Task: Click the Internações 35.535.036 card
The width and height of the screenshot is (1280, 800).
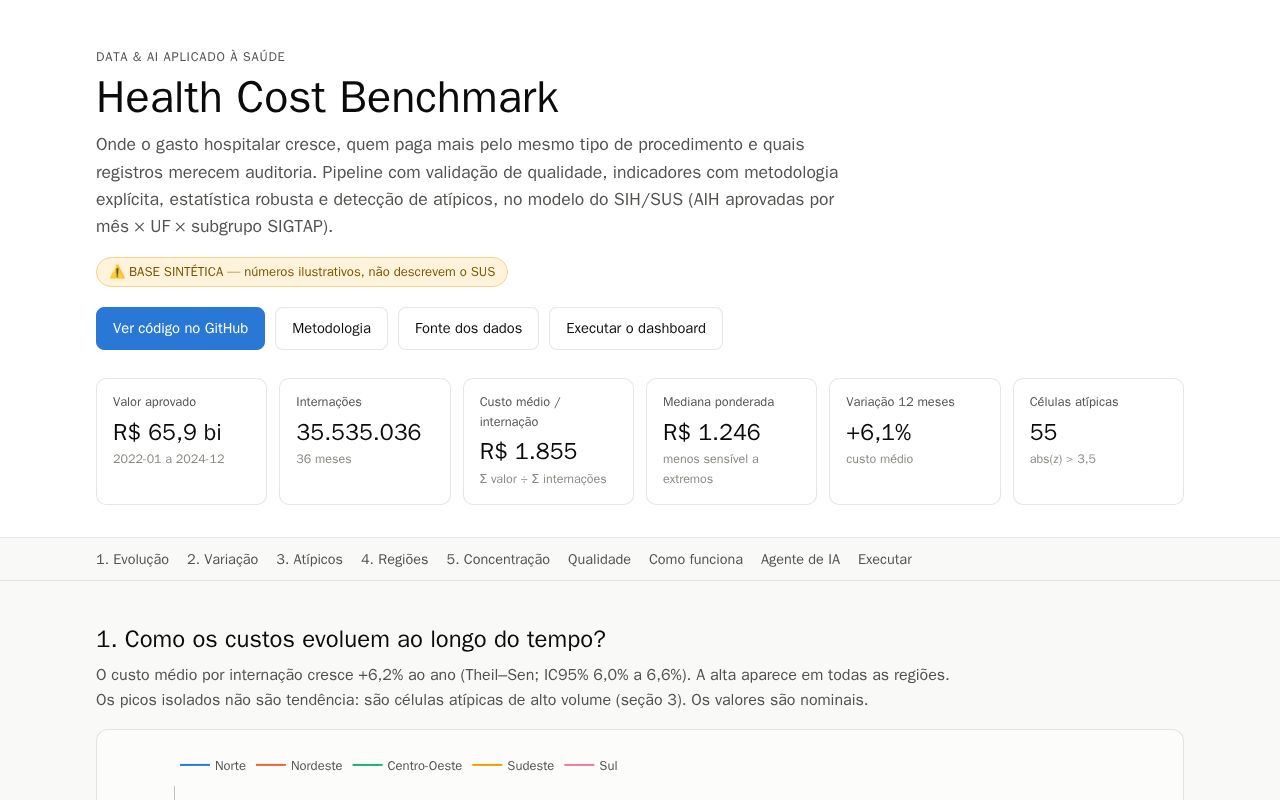Action: (x=365, y=441)
